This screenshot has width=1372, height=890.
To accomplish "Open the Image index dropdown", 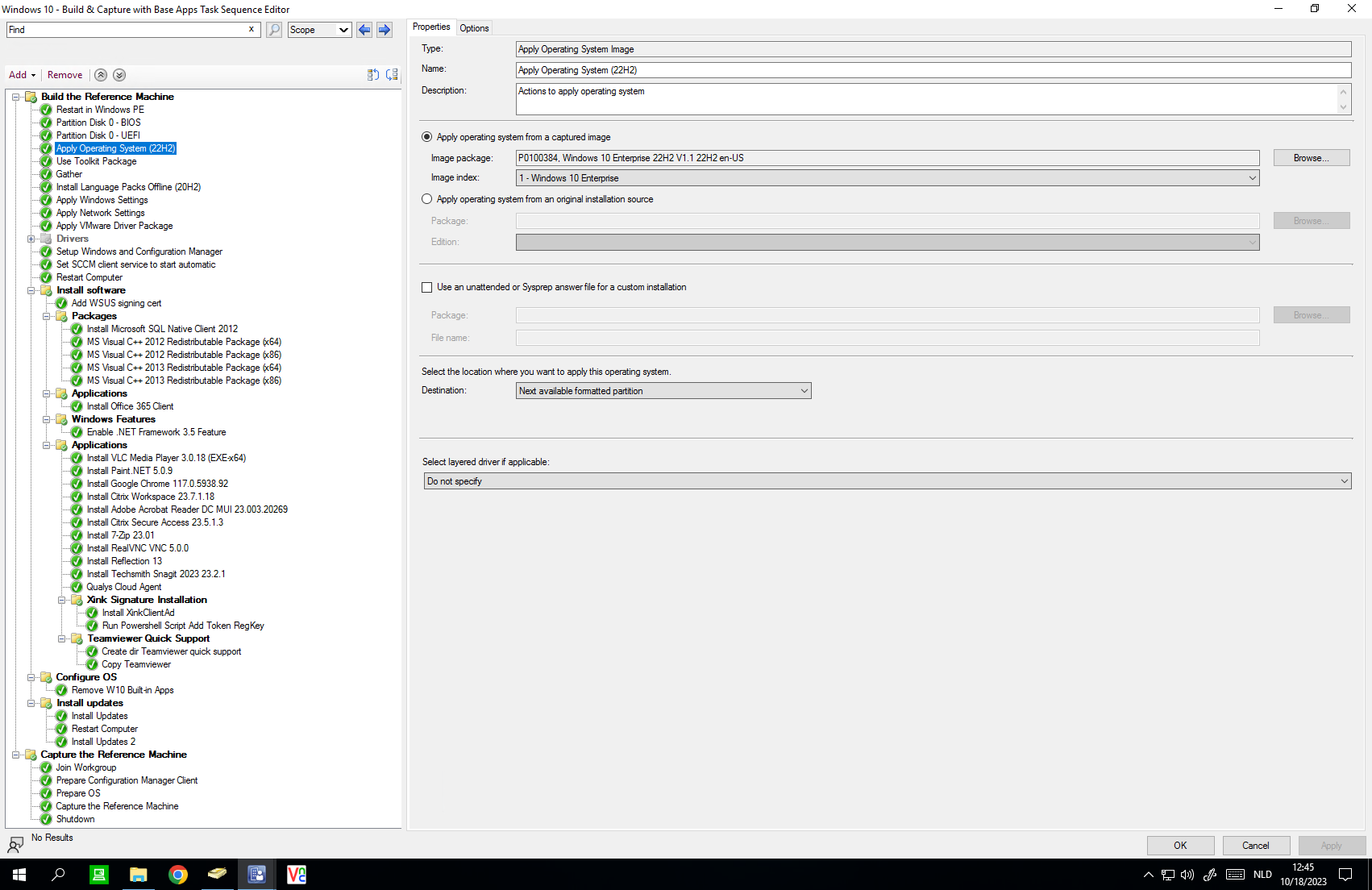I will (x=888, y=178).
